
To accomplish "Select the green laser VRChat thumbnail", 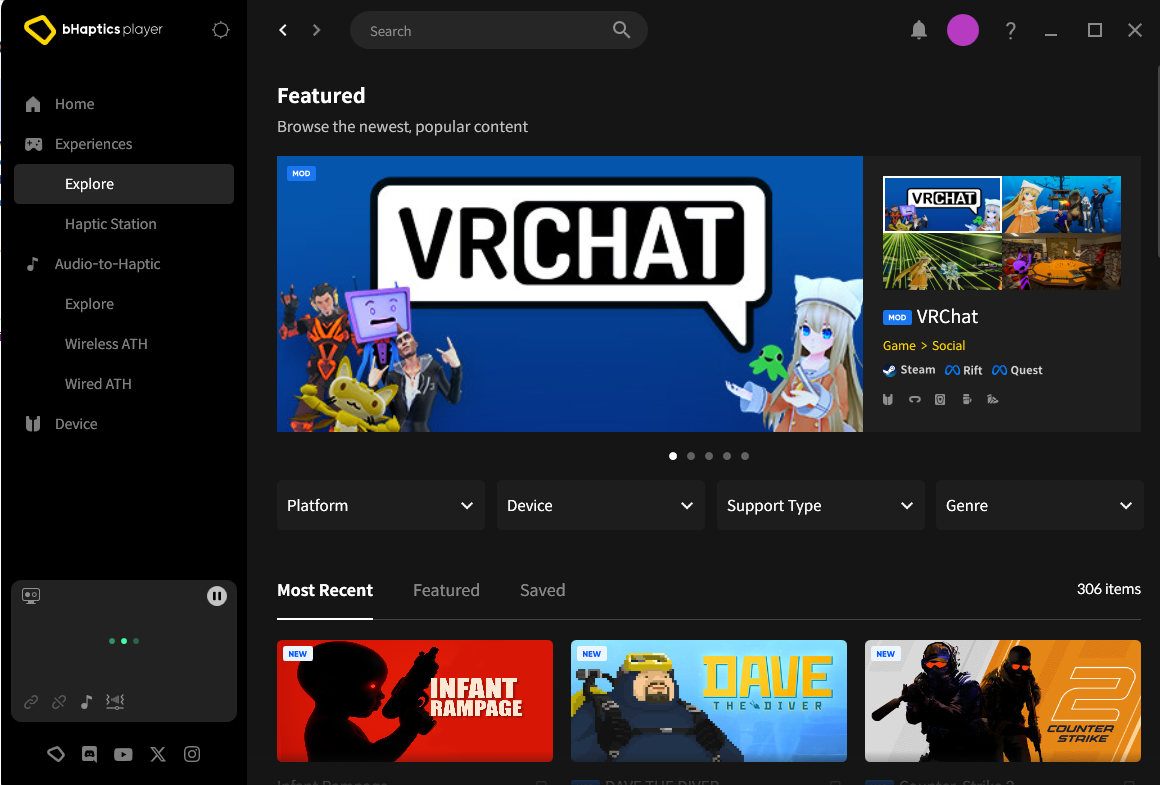I will [x=942, y=261].
